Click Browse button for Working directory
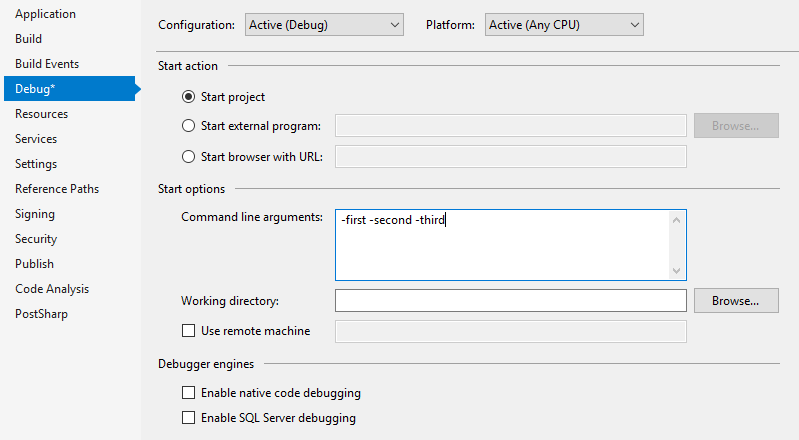799x440 pixels. [x=735, y=301]
